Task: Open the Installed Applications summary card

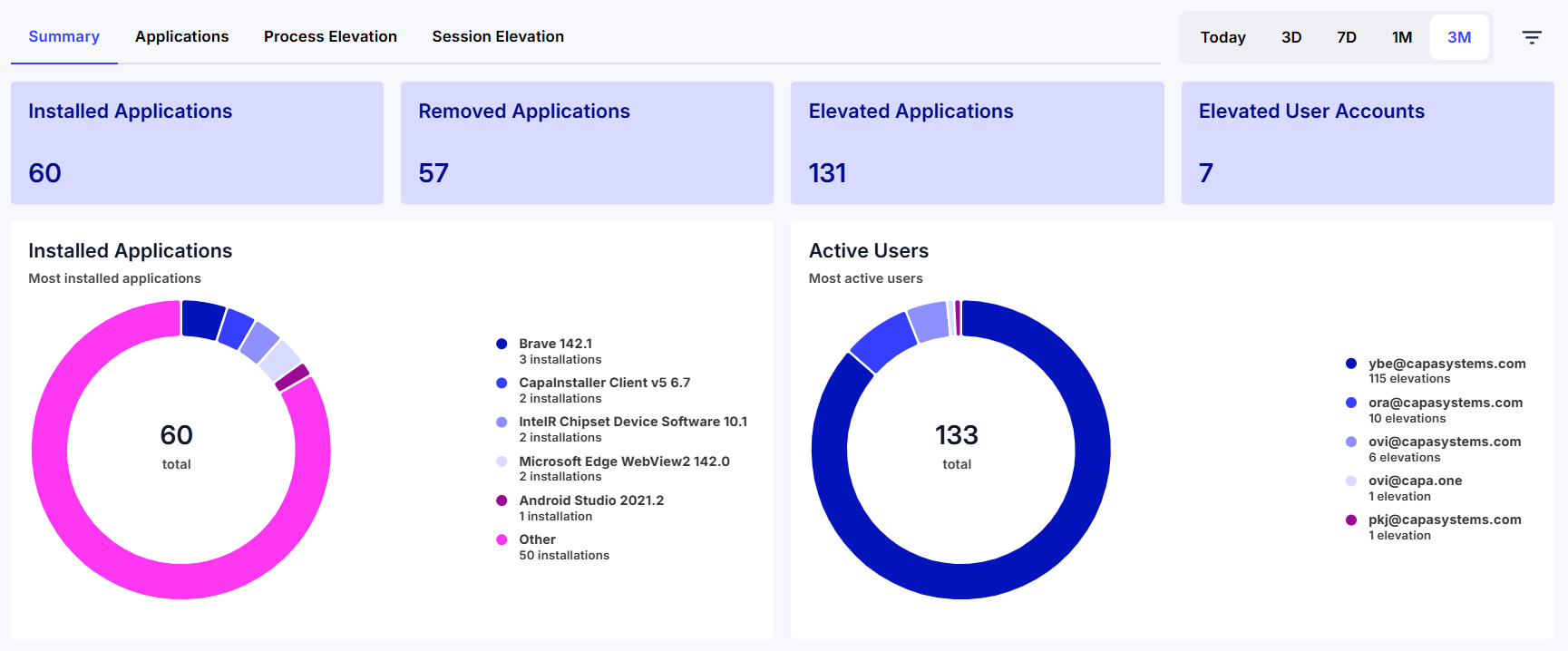Action: tap(197, 142)
